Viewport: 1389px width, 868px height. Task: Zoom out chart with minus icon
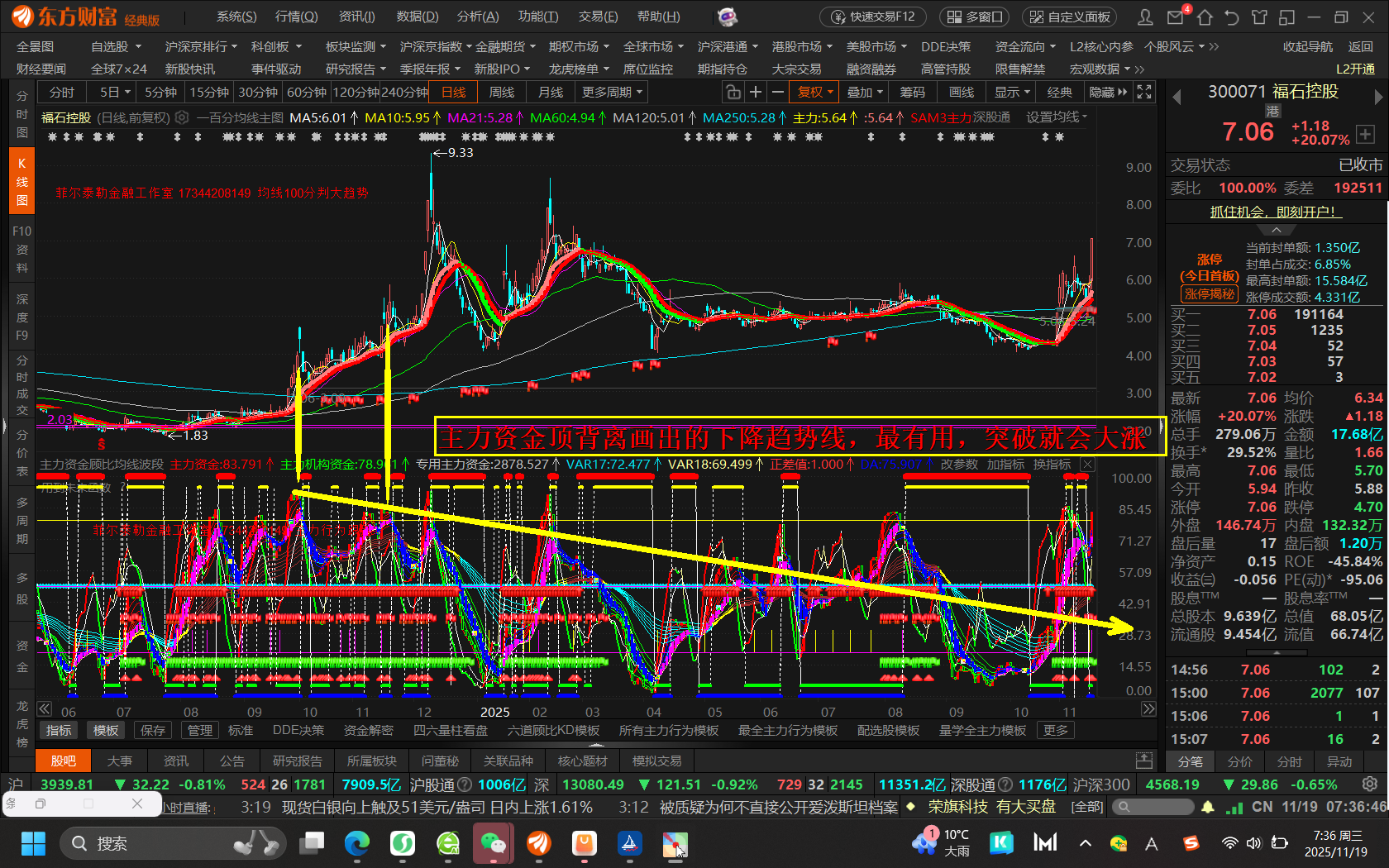coord(777,92)
